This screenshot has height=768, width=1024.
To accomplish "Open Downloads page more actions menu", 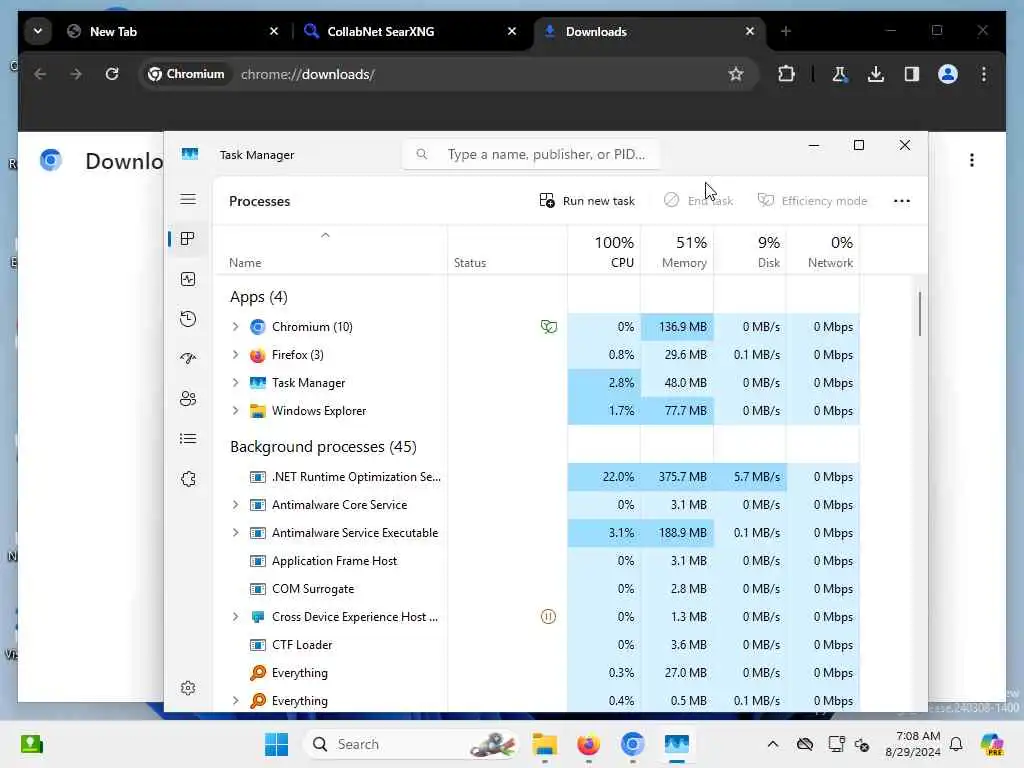I will click(972, 160).
